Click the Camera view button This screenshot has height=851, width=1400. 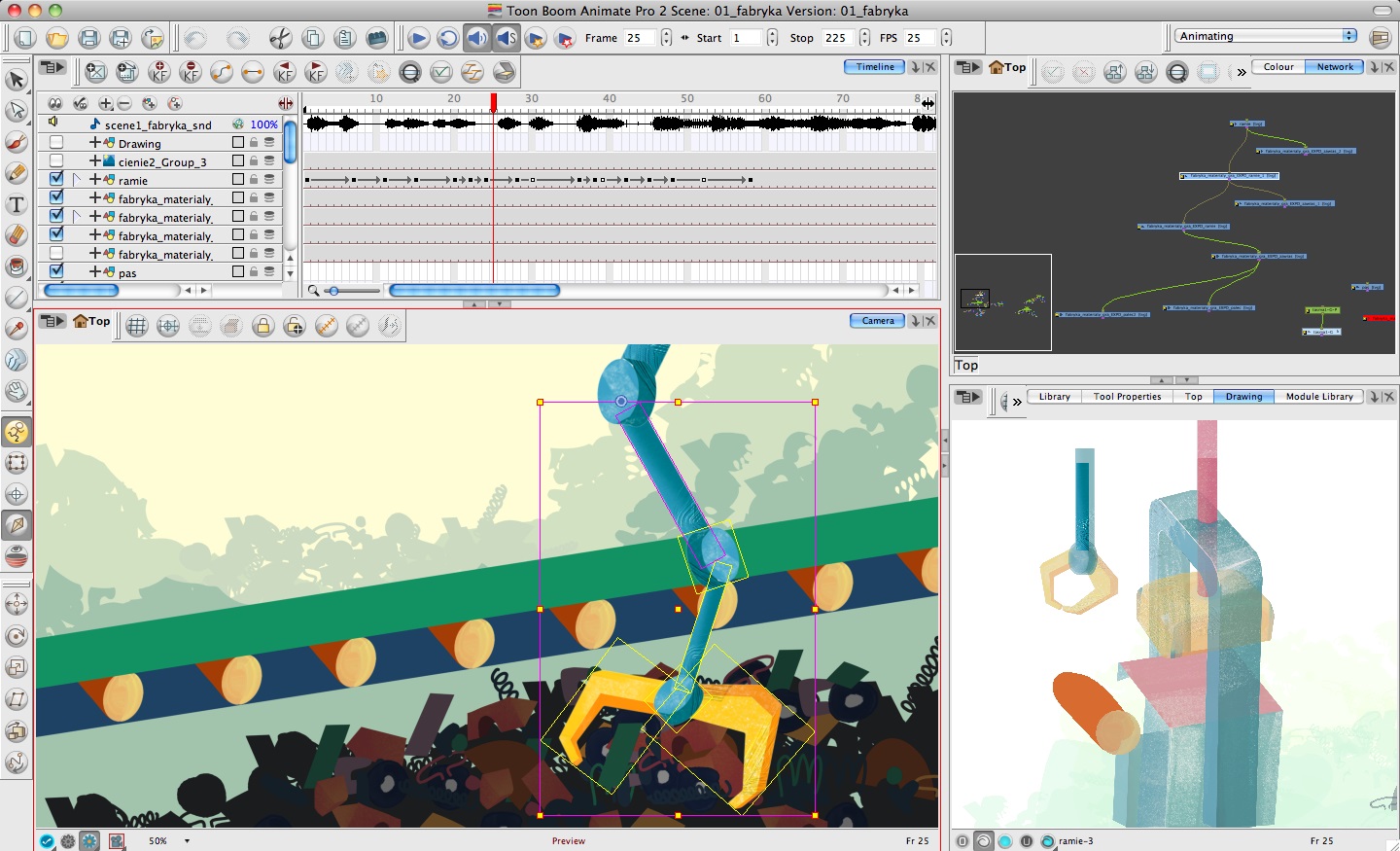pyautogui.click(x=877, y=321)
